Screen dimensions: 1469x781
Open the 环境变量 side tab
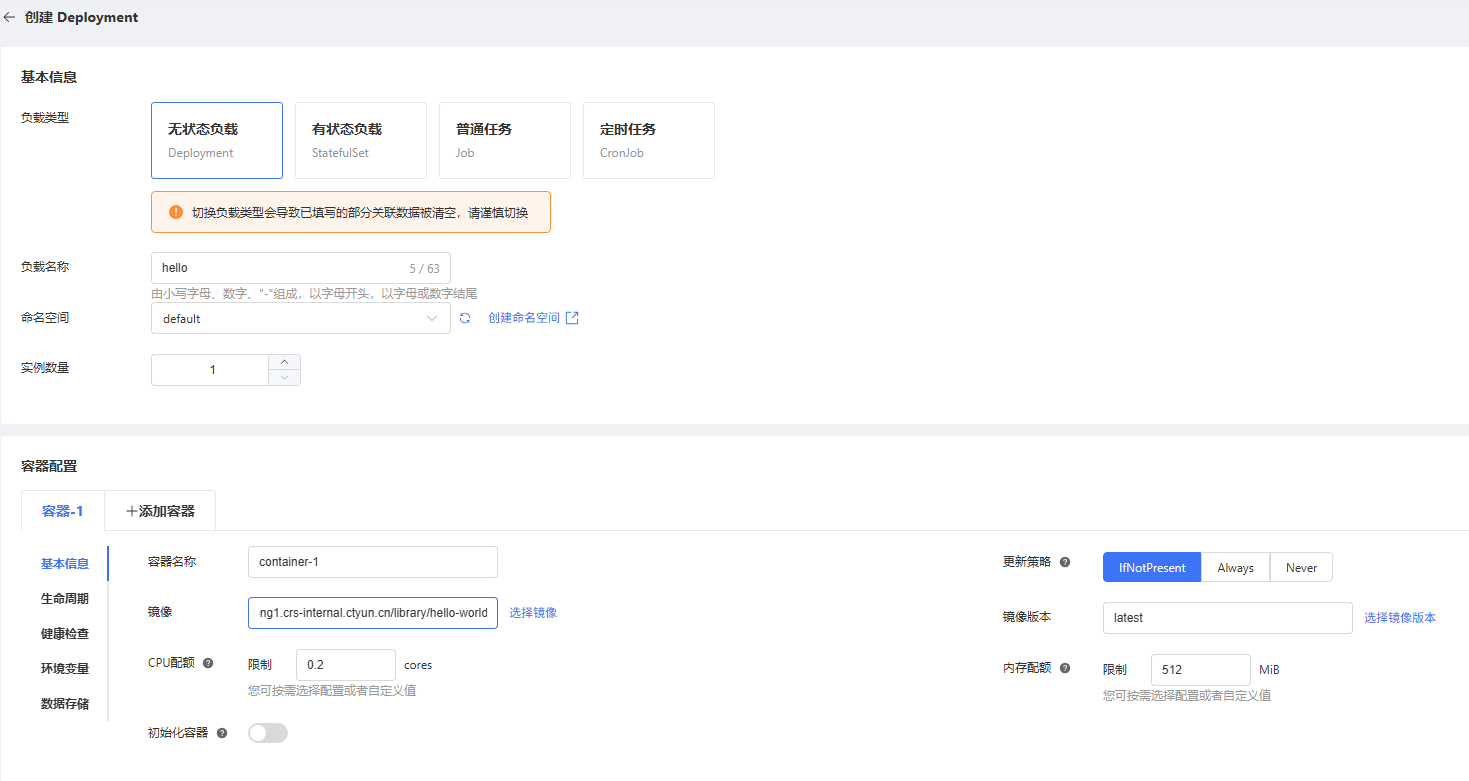click(64, 669)
